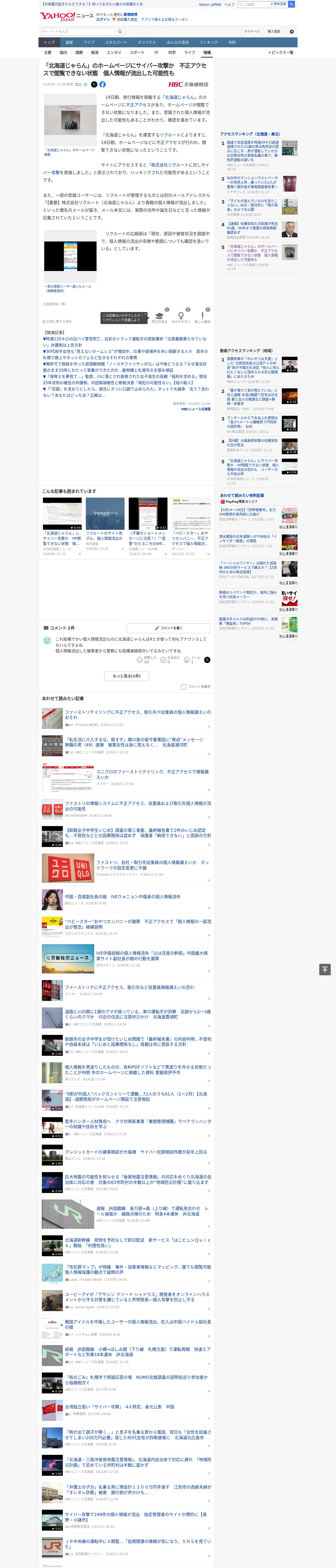Image resolution: width=336 pixels, height=1568 pixels.
Task: Open article クレジットカードの被害相談が大幅増
Action: pyautogui.click(x=136, y=1152)
